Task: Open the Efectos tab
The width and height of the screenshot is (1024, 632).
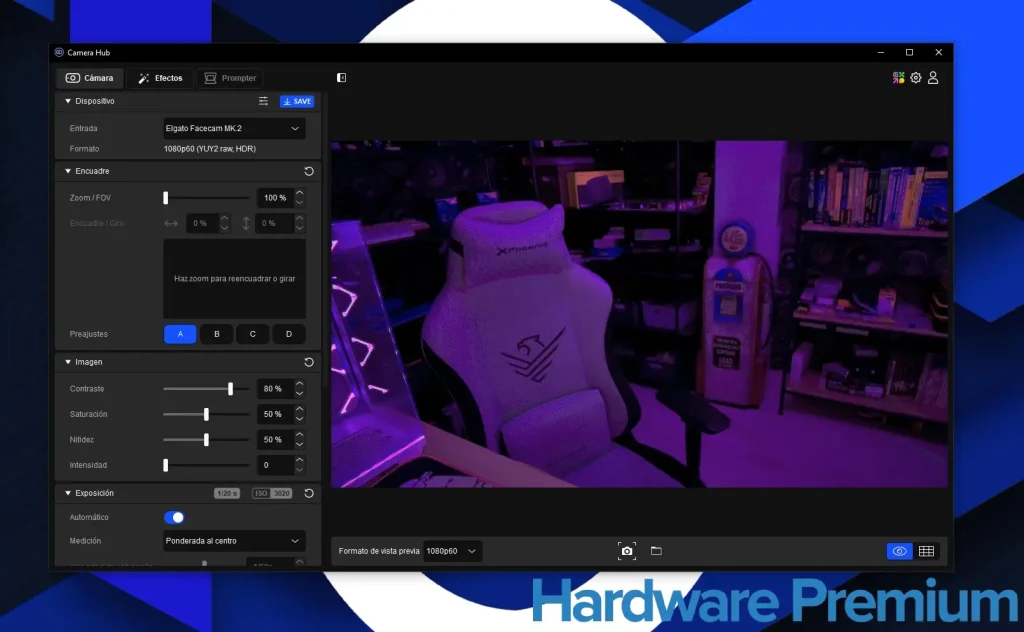Action: 160,78
